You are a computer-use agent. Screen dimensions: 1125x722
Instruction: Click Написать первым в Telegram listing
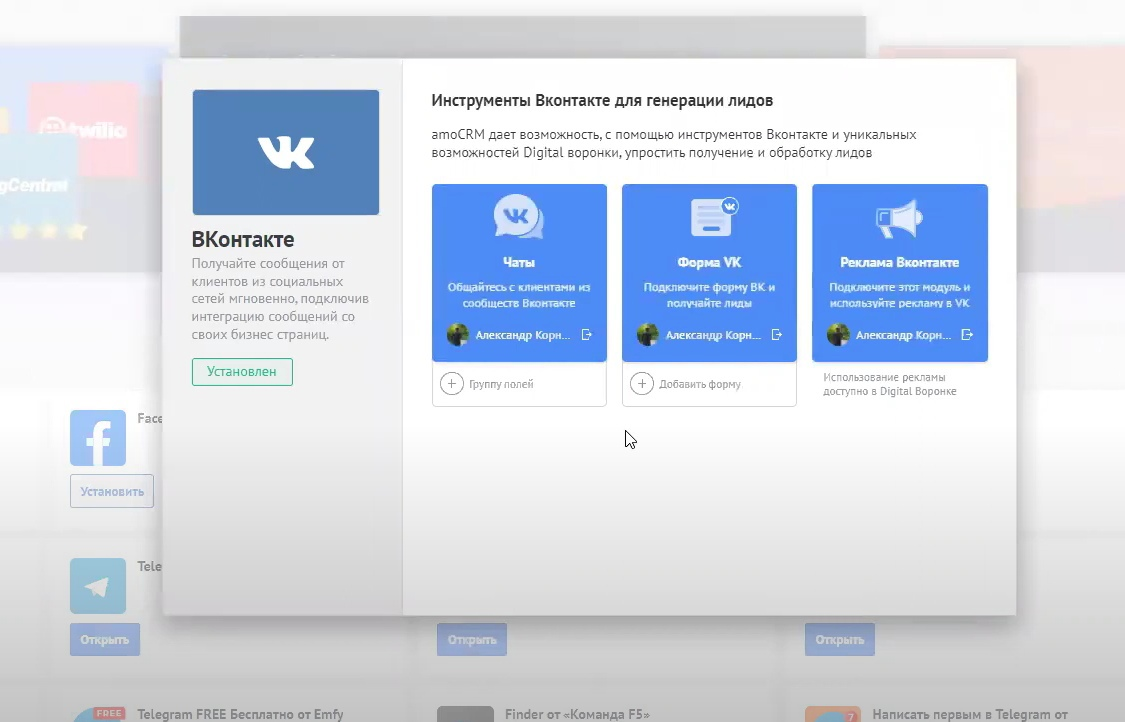[x=970, y=714]
